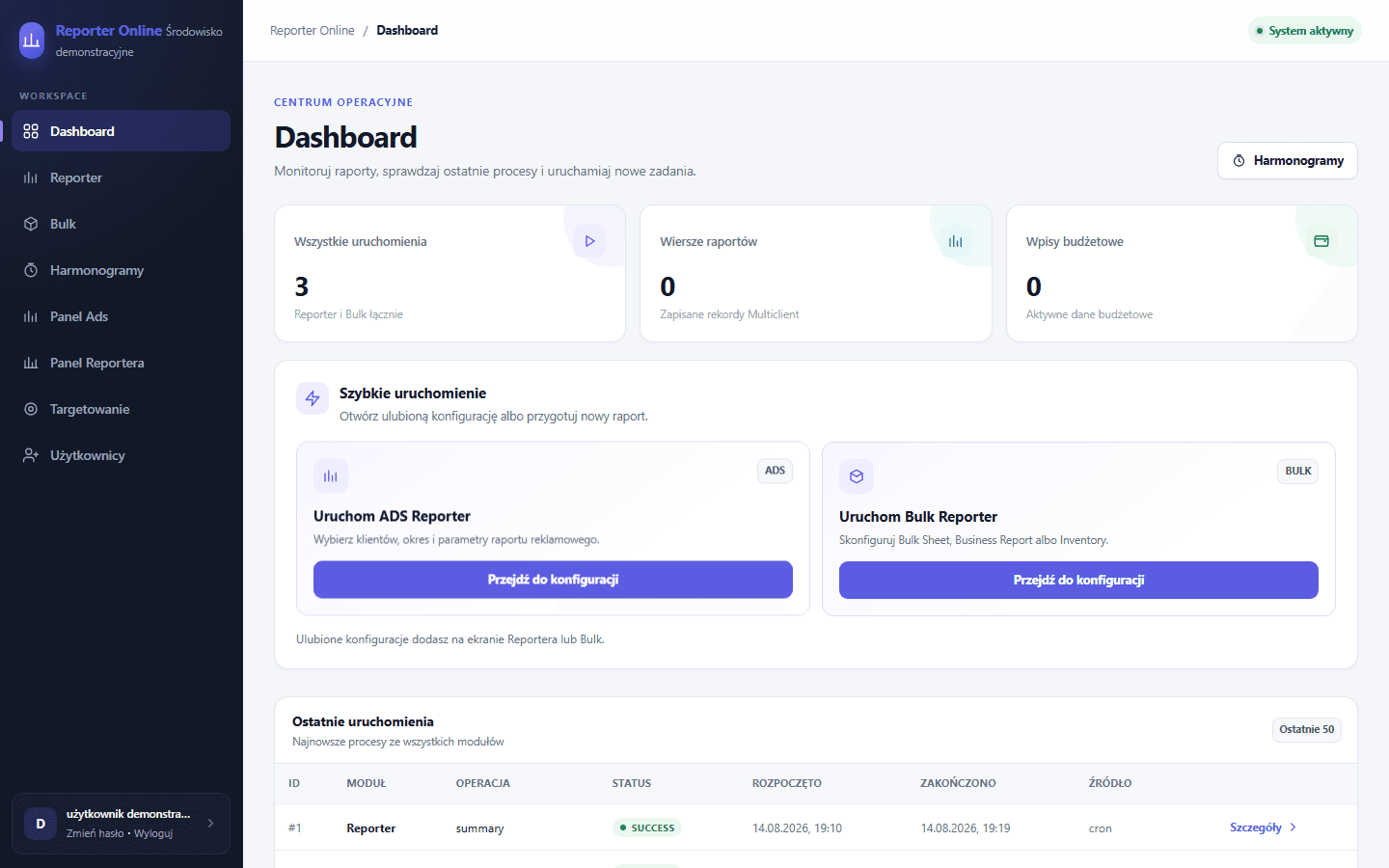The height and width of the screenshot is (868, 1389).
Task: Click the Wiersze raportów card title
Action: (x=709, y=242)
